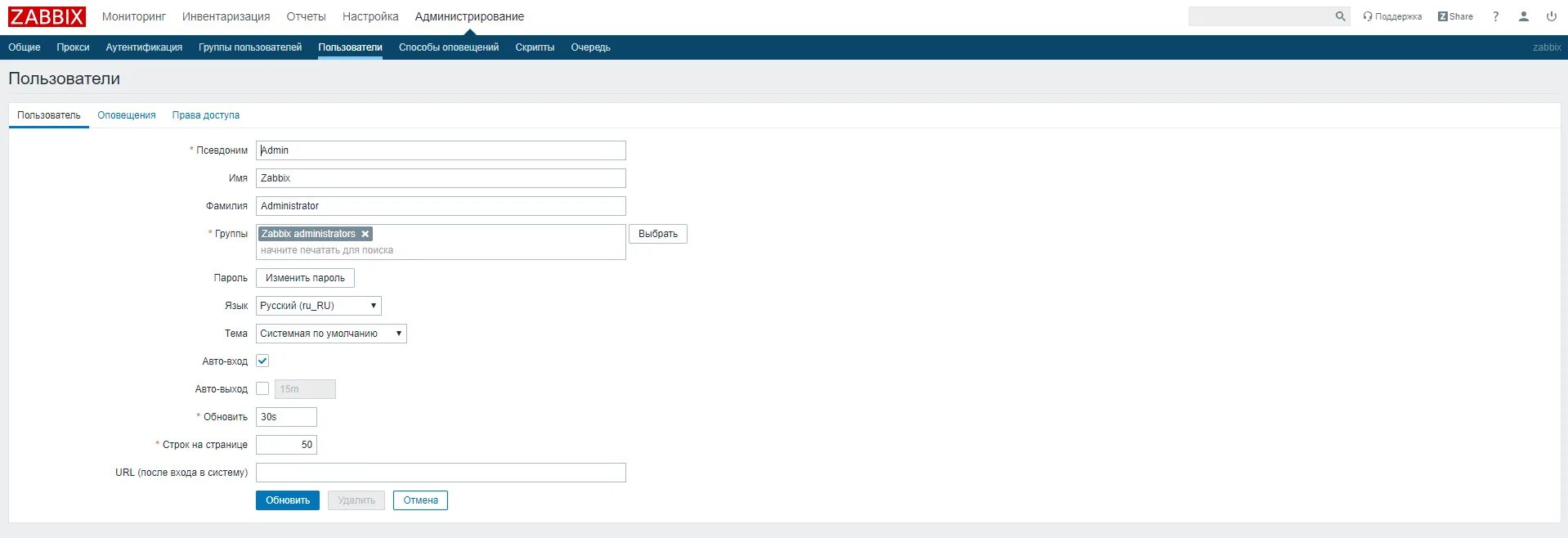Click the logout power icon
Screen dimensions: 1568x538
point(1552,16)
